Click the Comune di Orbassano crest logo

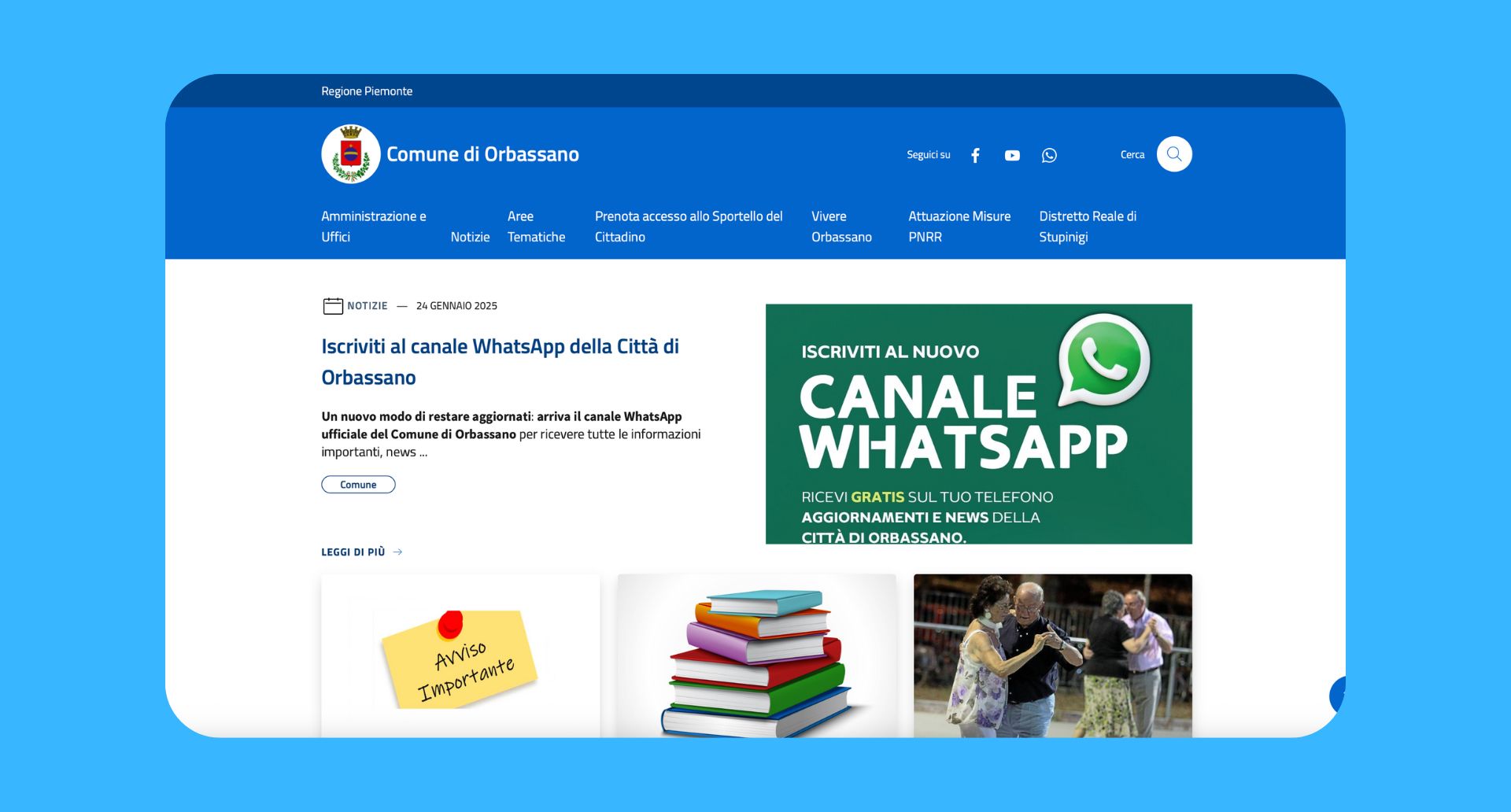click(351, 154)
